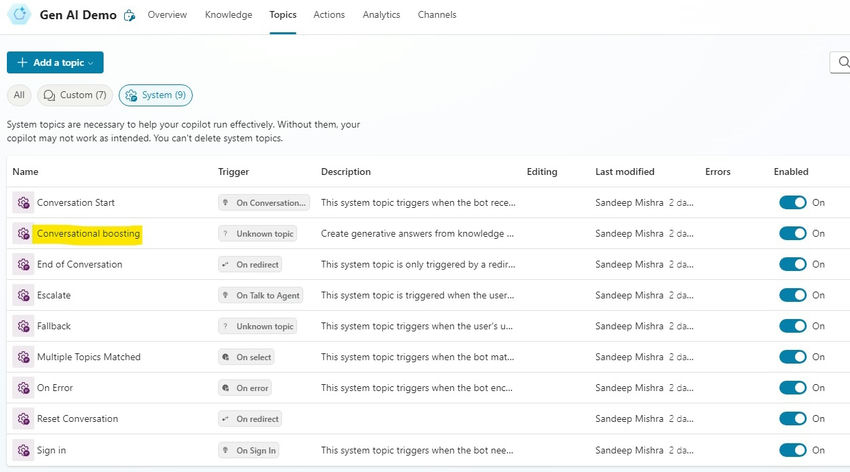850x472 pixels.
Task: Turn off the Escalate topic toggle
Action: [792, 296]
